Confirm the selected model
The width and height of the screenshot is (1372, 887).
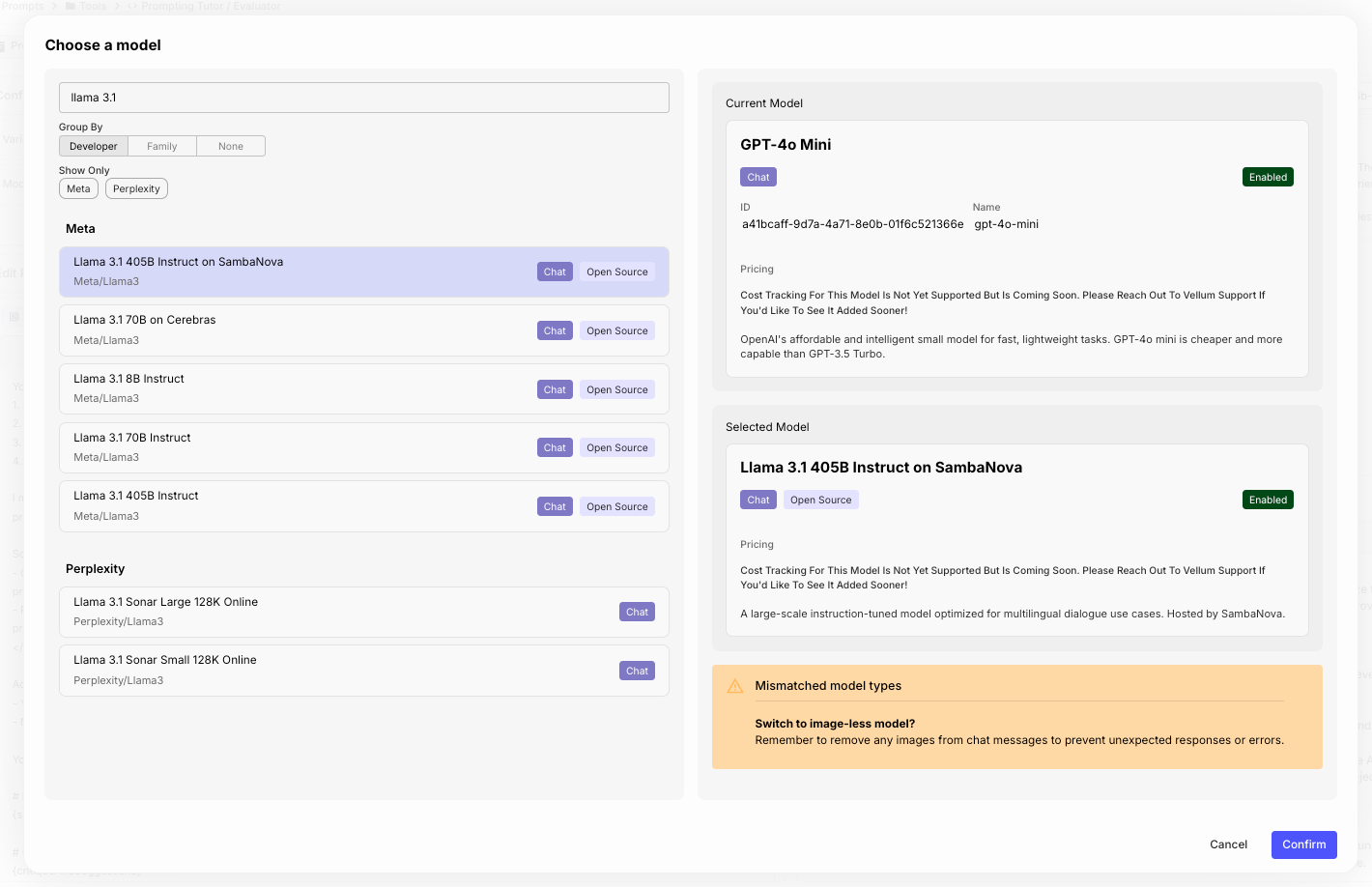tap(1304, 844)
